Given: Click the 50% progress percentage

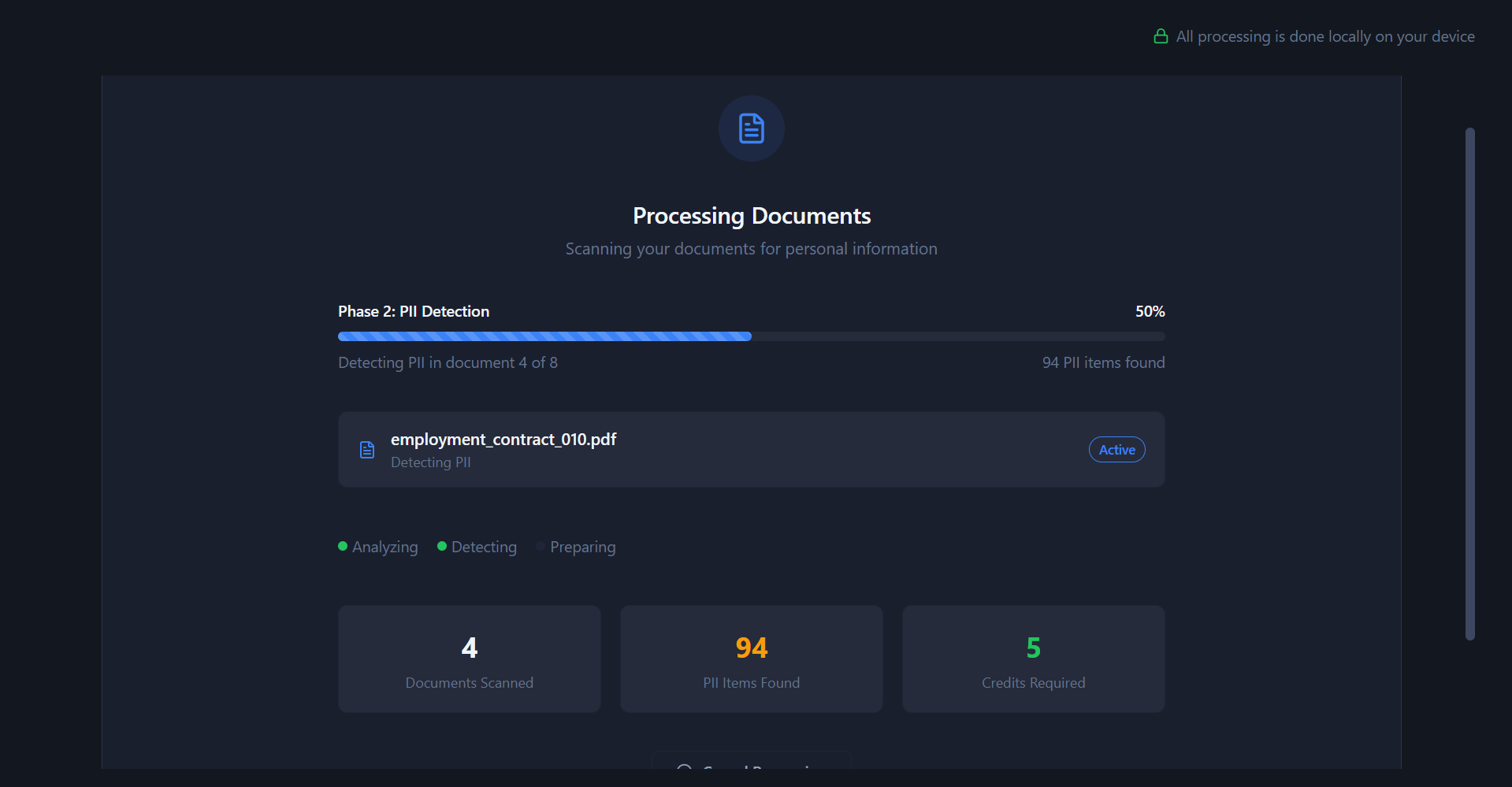Looking at the screenshot, I should coord(1150,311).
